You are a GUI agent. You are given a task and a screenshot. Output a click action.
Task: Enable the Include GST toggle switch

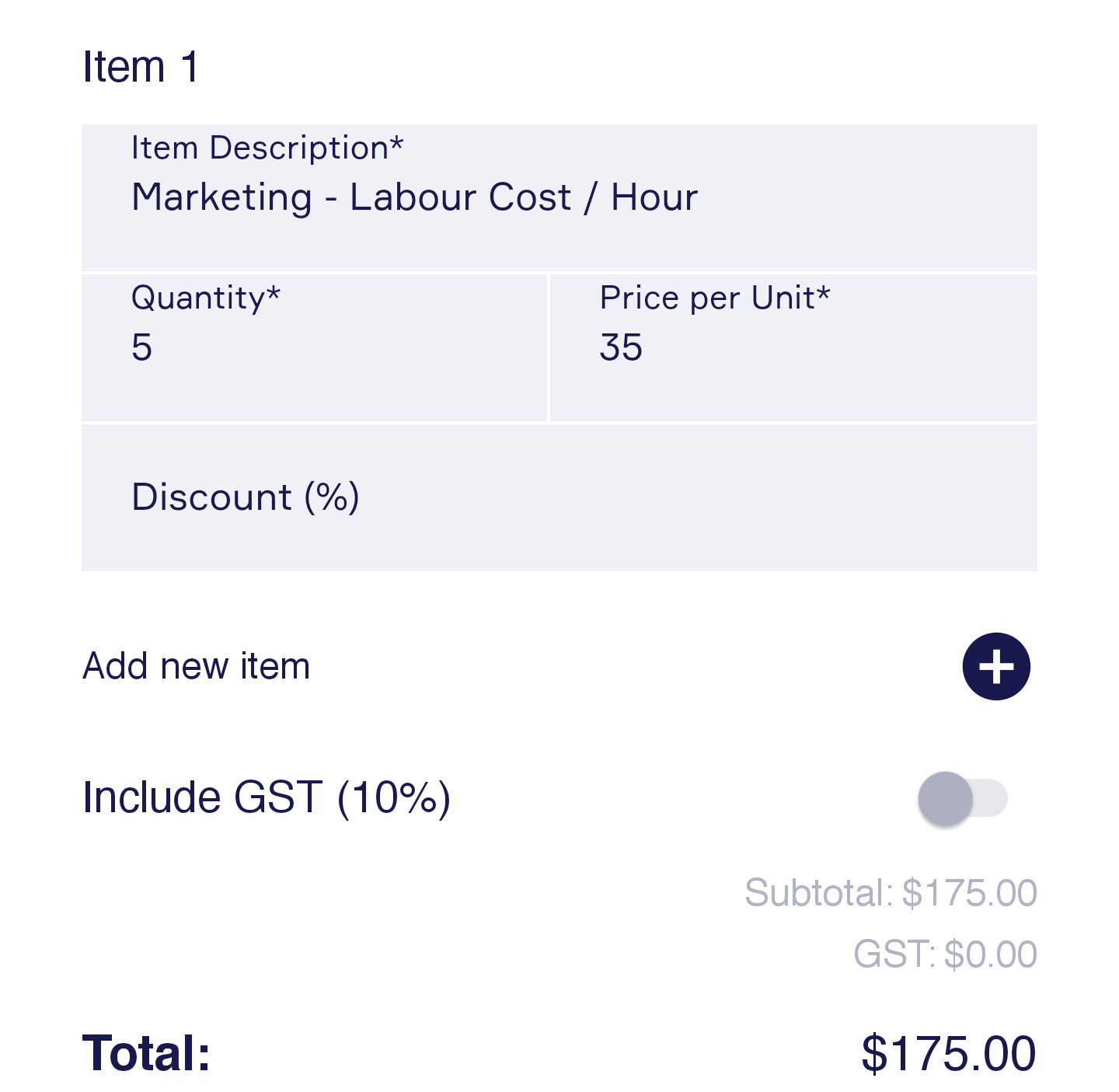[x=962, y=798]
